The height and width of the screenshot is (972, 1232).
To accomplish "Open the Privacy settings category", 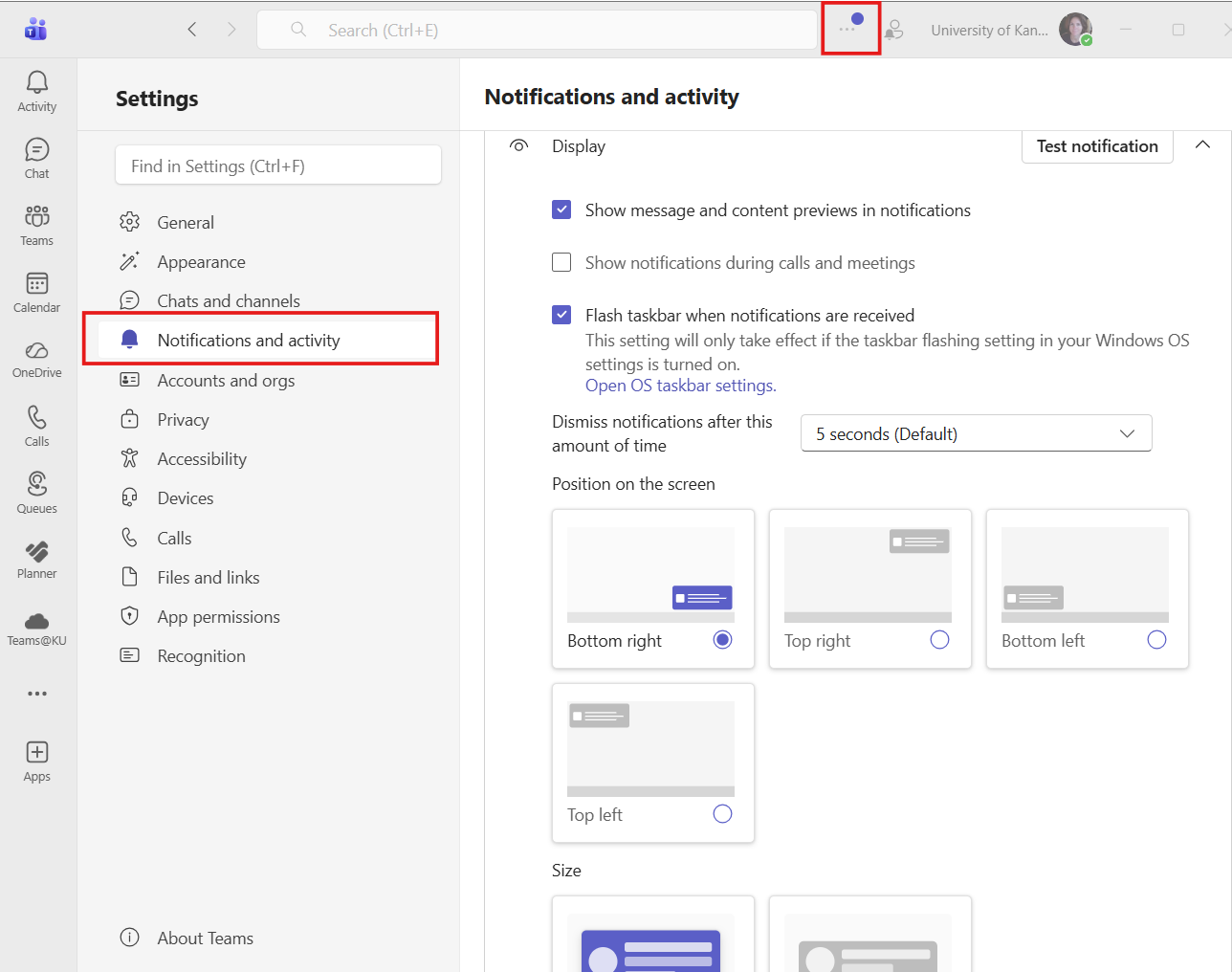I will click(x=183, y=420).
